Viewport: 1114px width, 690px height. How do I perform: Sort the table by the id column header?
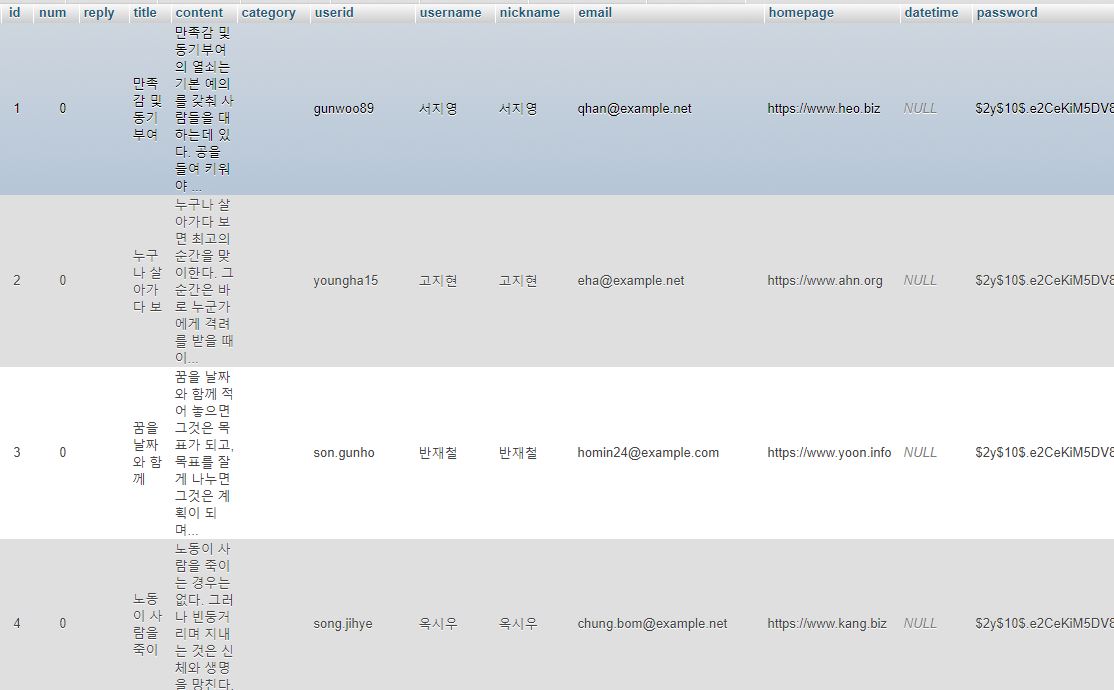point(14,13)
